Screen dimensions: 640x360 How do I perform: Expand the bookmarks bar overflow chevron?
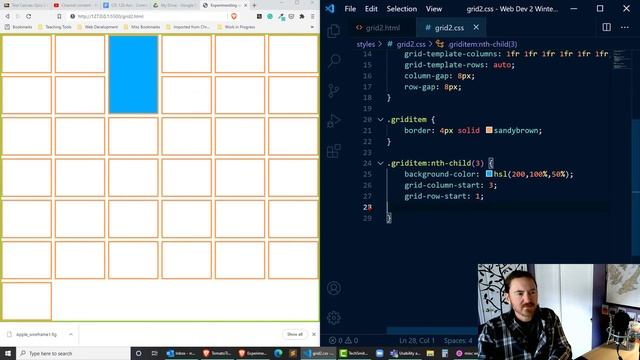[312, 27]
